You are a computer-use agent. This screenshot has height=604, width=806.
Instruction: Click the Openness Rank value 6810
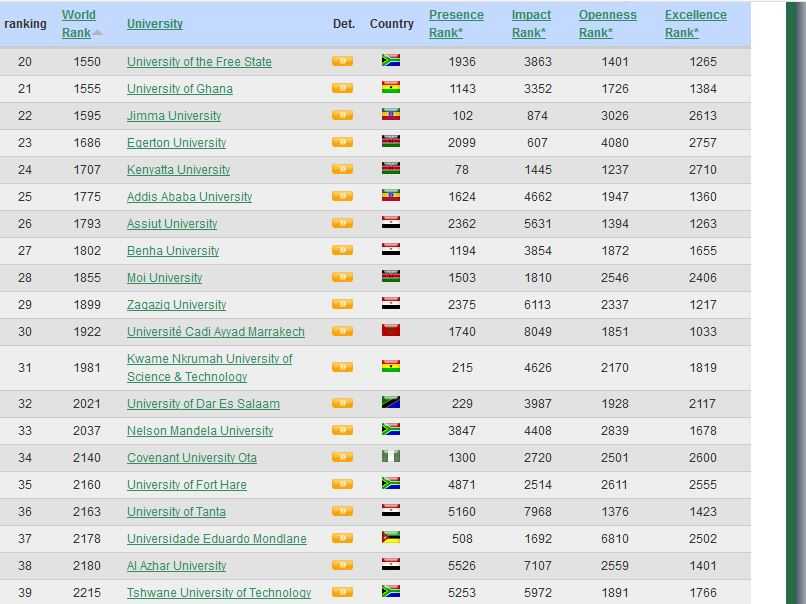coord(615,539)
